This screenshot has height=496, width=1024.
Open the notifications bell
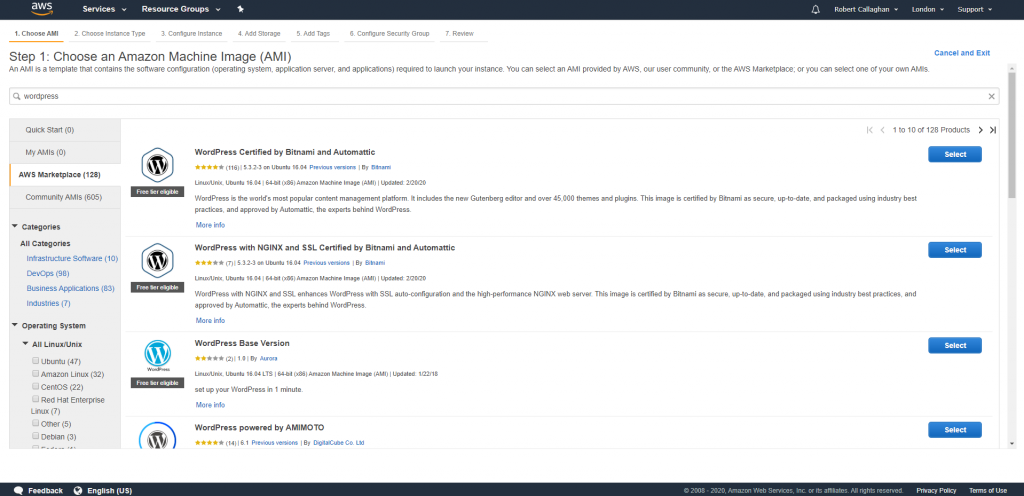[x=815, y=10]
